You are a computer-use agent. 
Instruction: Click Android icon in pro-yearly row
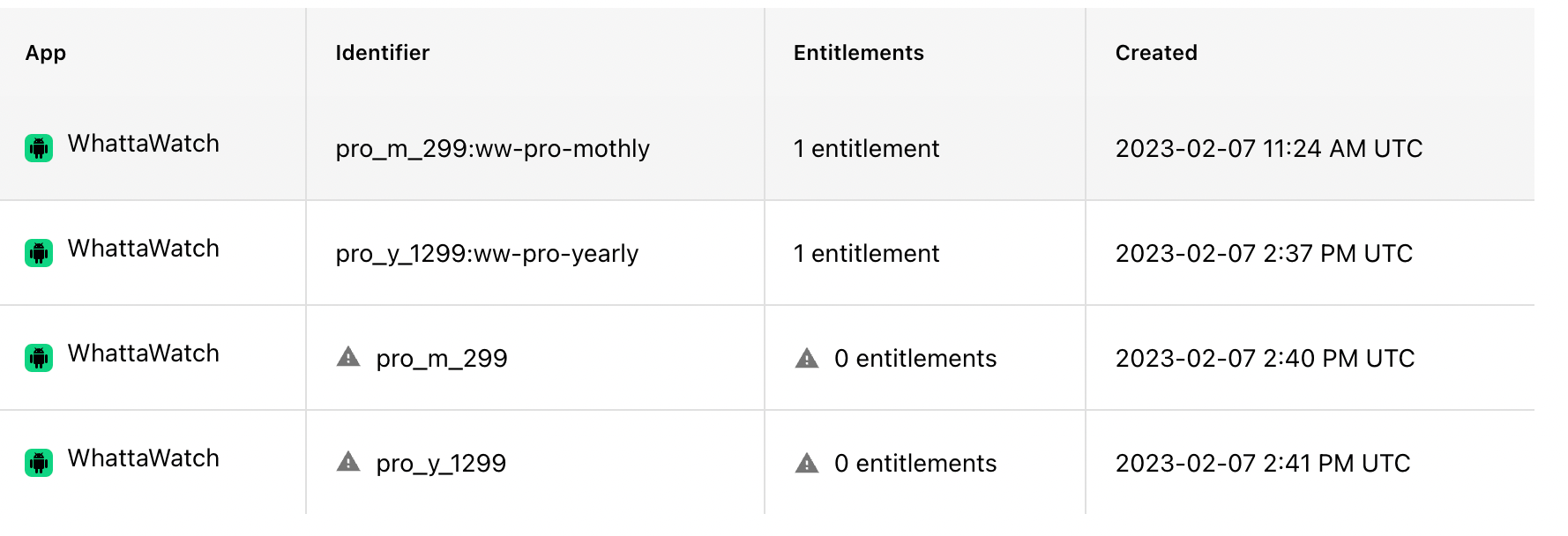tap(39, 253)
